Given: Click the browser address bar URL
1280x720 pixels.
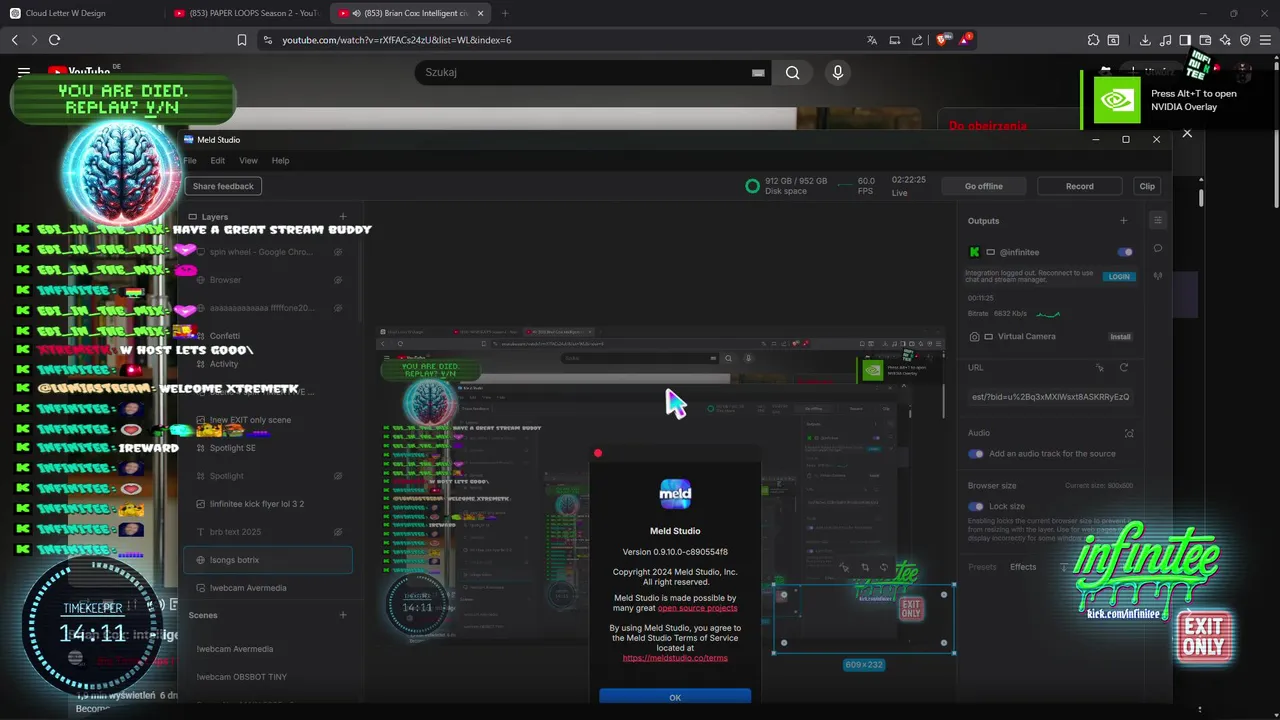Looking at the screenshot, I should 396,40.
